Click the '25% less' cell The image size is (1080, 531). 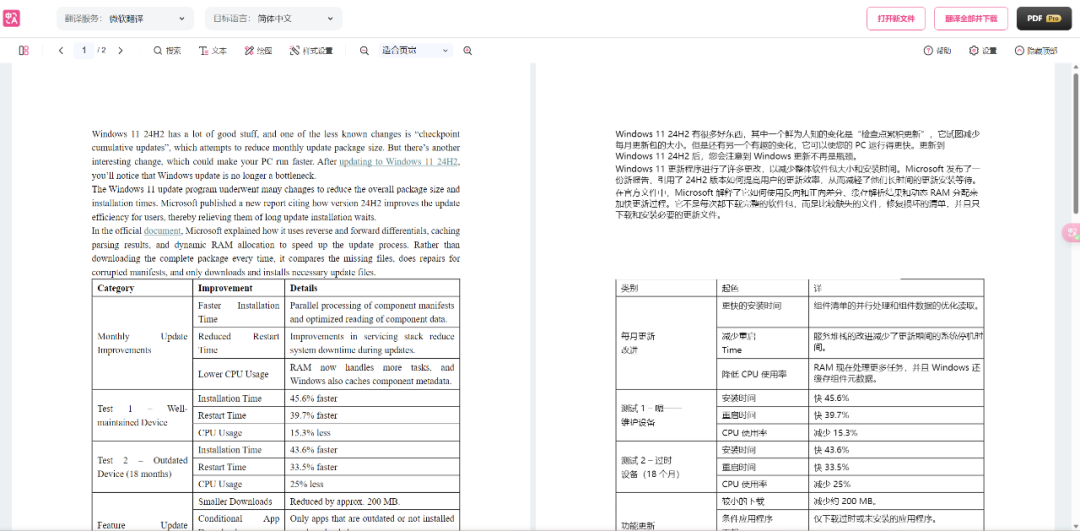point(372,484)
